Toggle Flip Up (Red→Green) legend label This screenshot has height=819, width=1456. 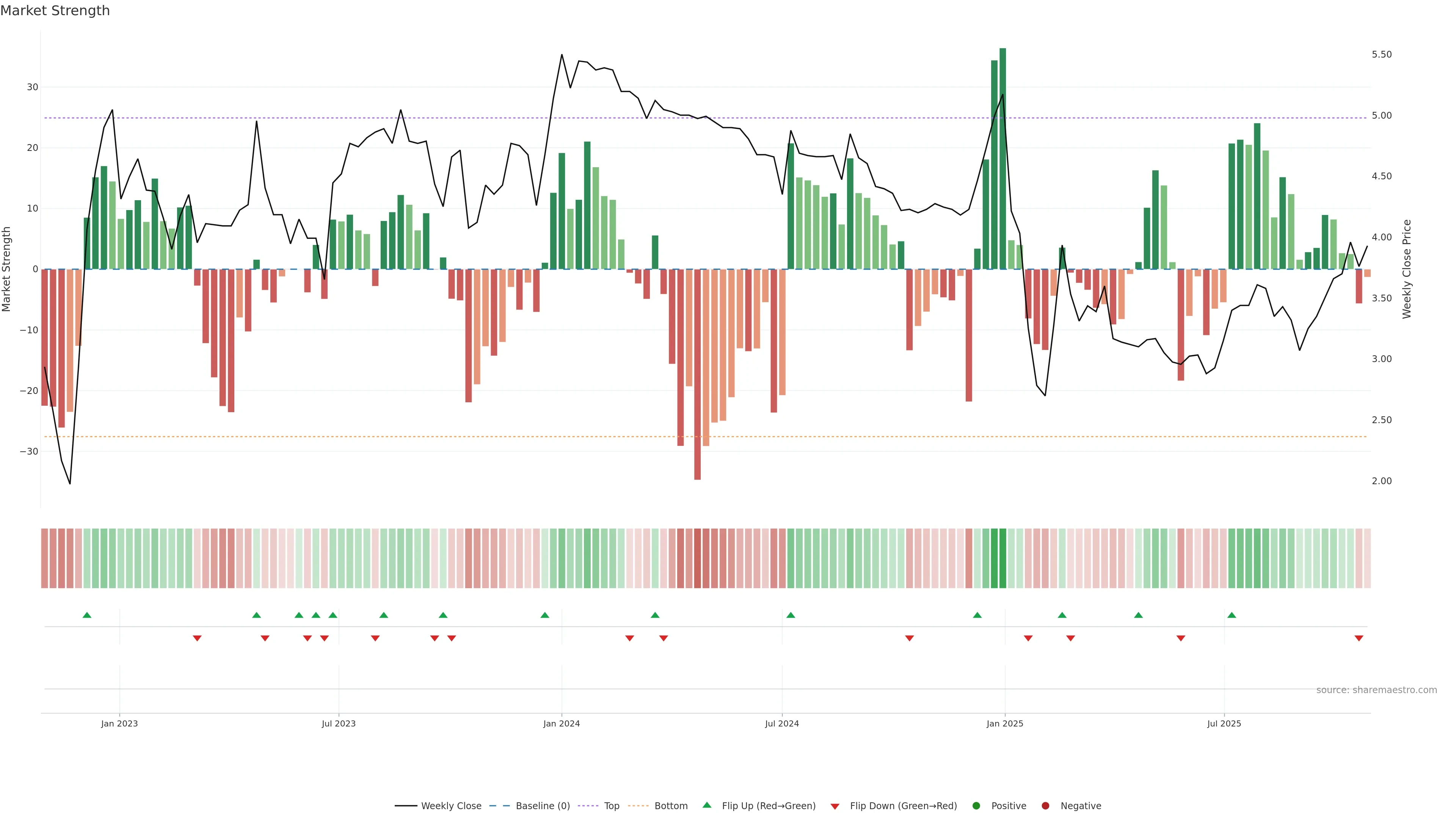pos(769,806)
